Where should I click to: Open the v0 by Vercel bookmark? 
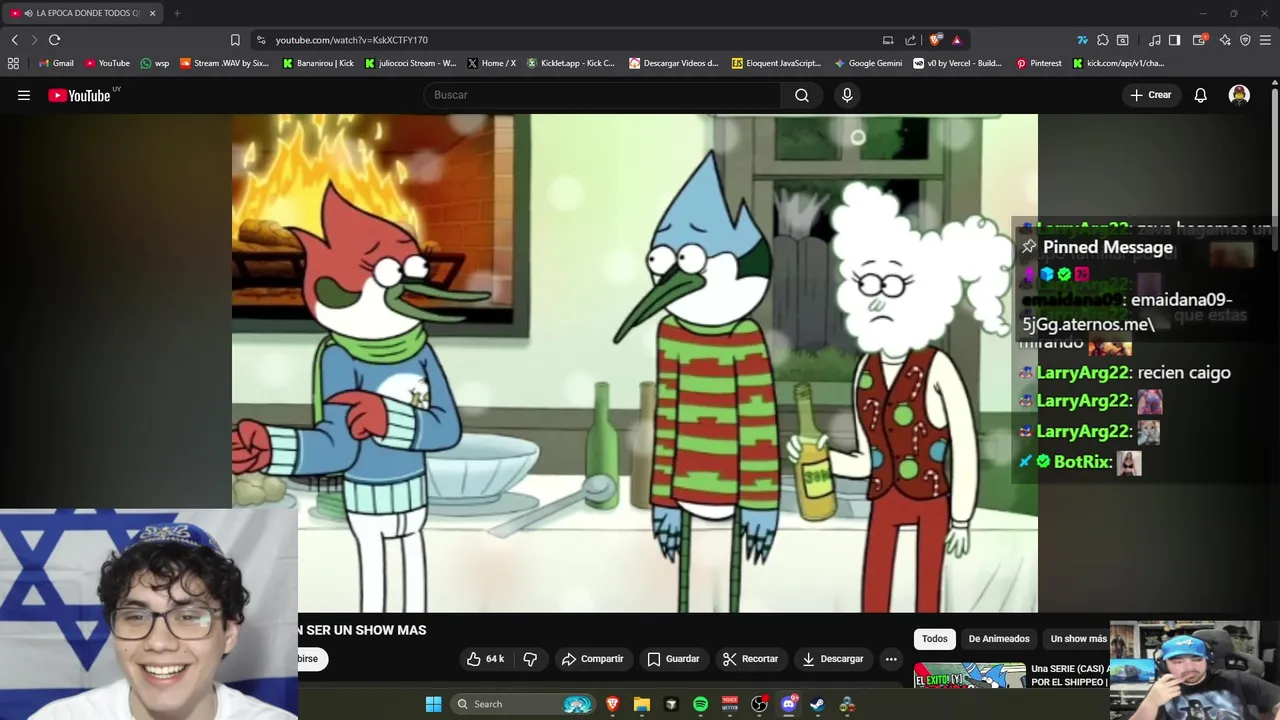pos(958,63)
